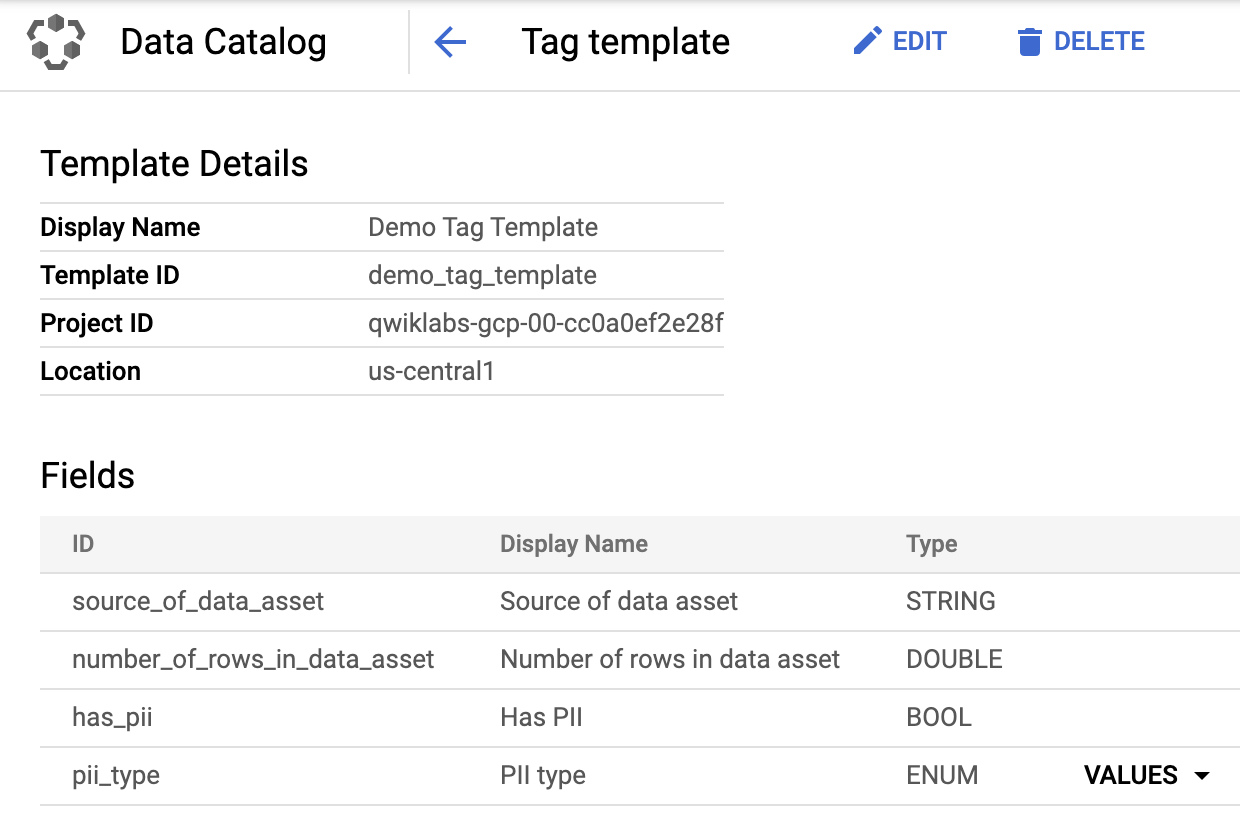
Task: Click the DOUBLE type value
Action: tap(954, 659)
